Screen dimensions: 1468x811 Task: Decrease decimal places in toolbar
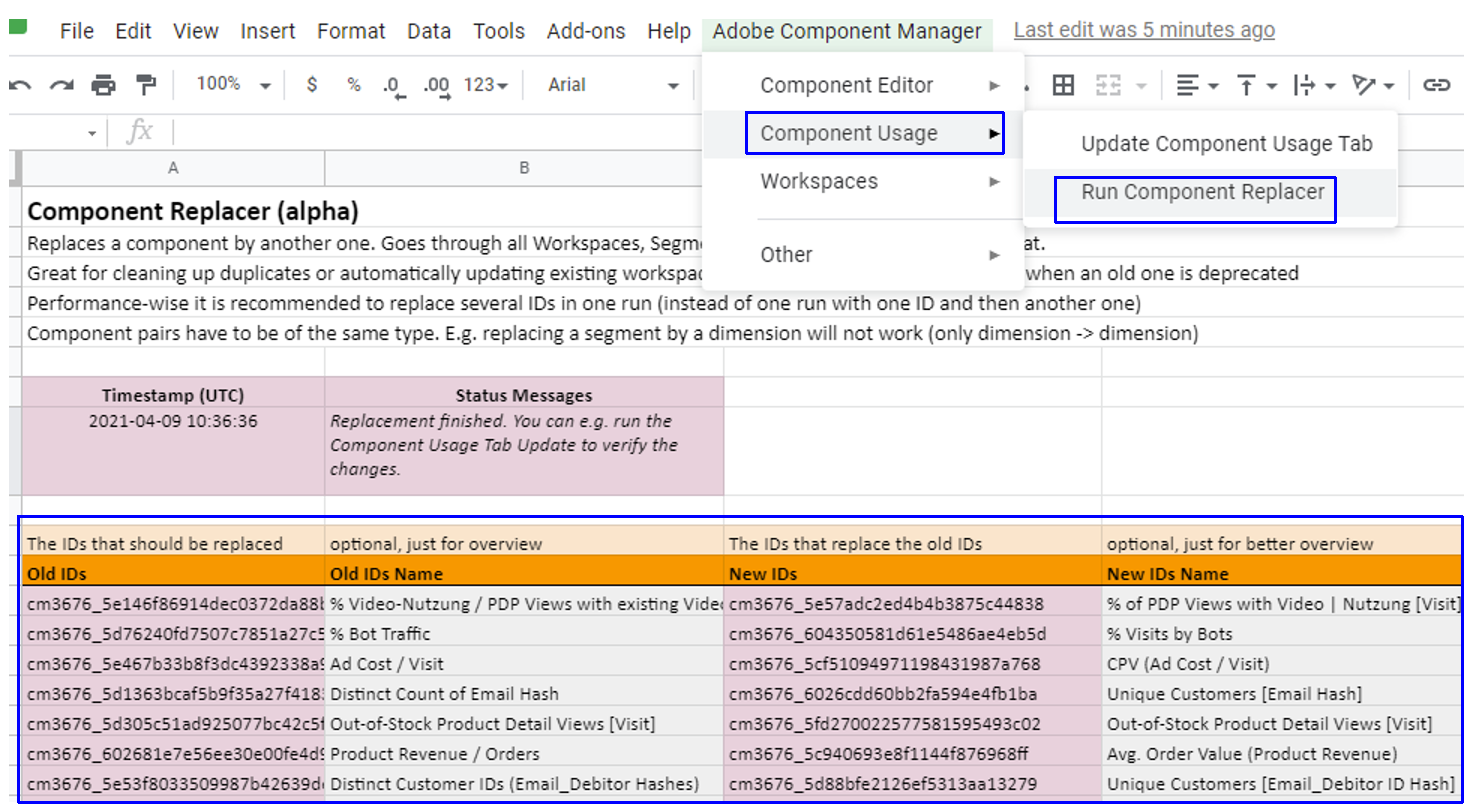393,86
